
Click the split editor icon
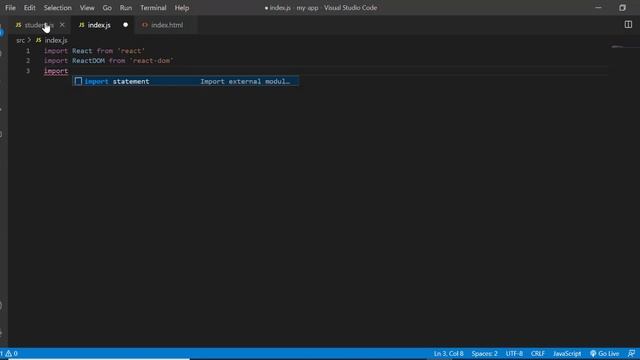628,24
